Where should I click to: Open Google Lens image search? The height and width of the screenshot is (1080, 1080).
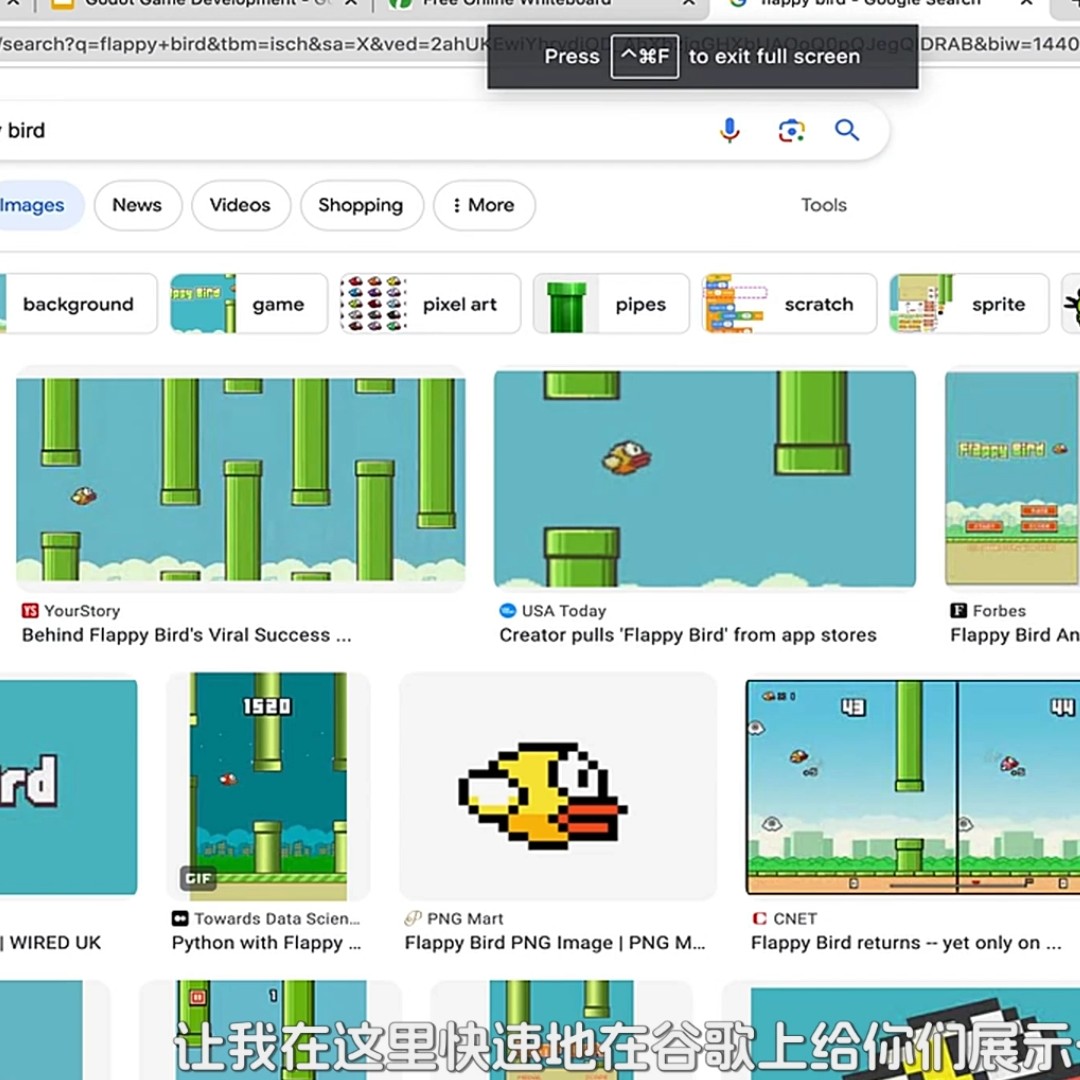791,130
